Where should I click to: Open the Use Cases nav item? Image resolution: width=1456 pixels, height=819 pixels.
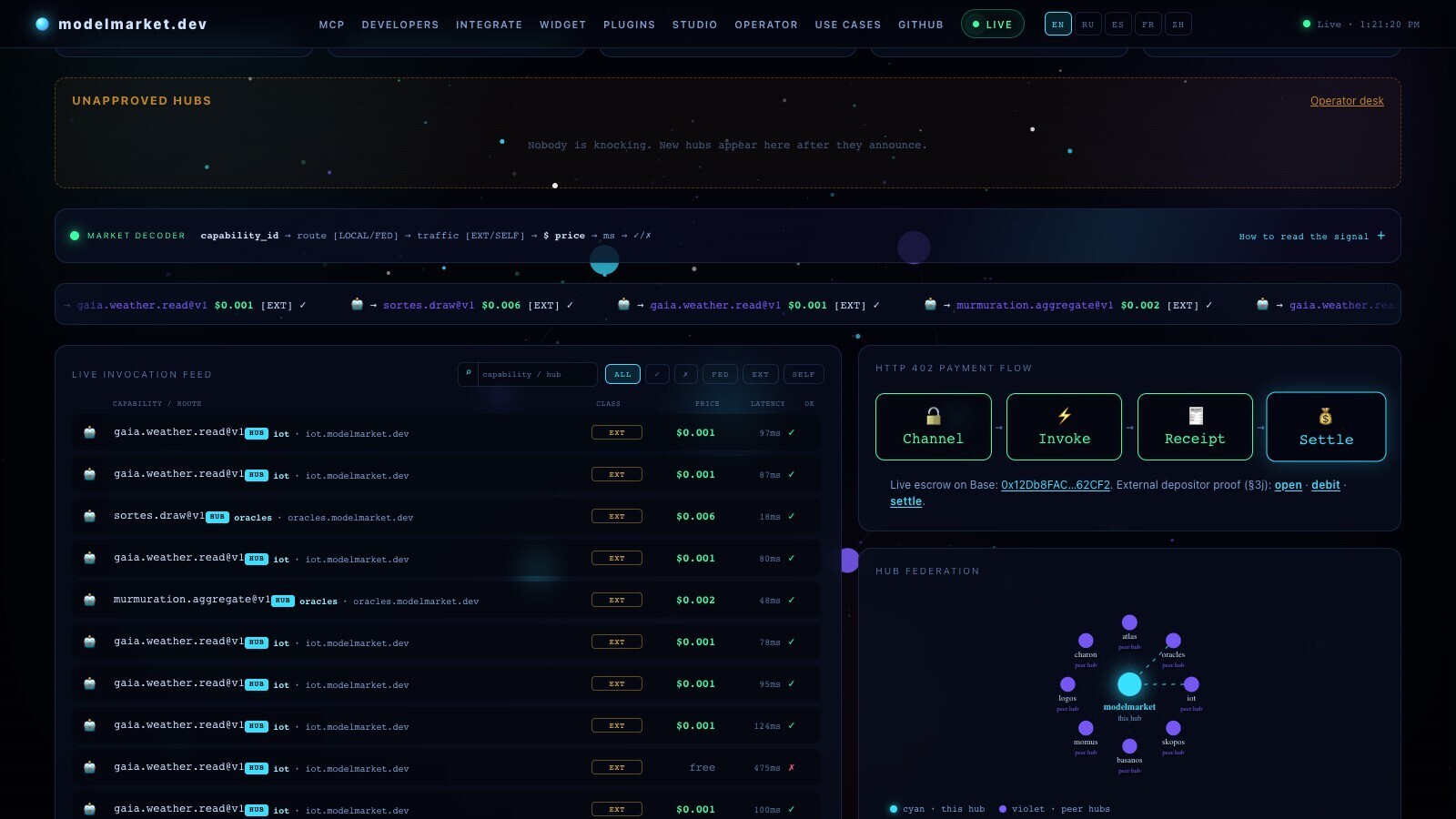click(x=848, y=25)
